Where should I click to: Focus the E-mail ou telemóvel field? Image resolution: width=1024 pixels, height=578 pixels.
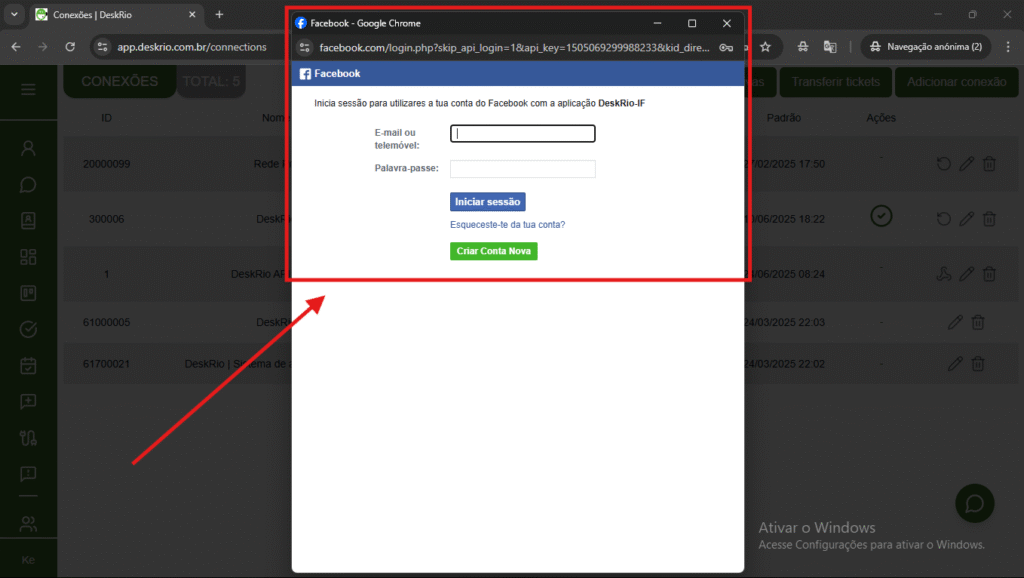(522, 134)
